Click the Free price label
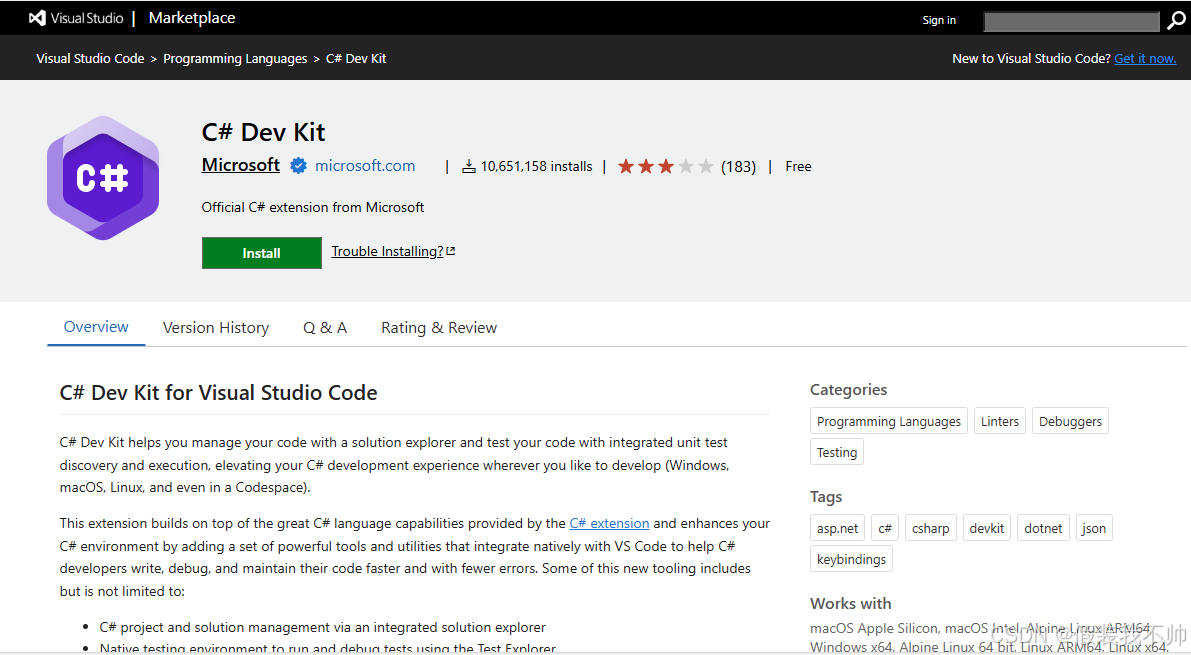 pos(798,166)
